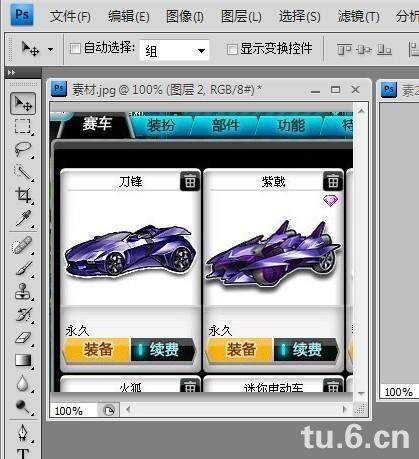419x459 pixels.
Task: Expand the toolbox double-arrow toggle
Action: click(11, 72)
